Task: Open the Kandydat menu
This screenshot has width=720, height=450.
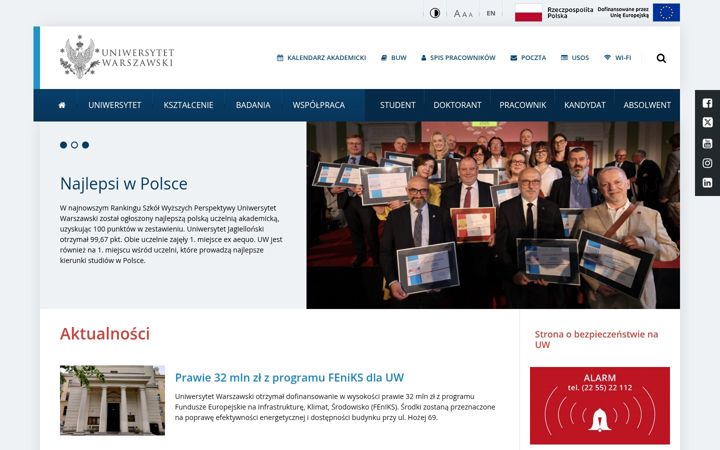Action: (585, 105)
